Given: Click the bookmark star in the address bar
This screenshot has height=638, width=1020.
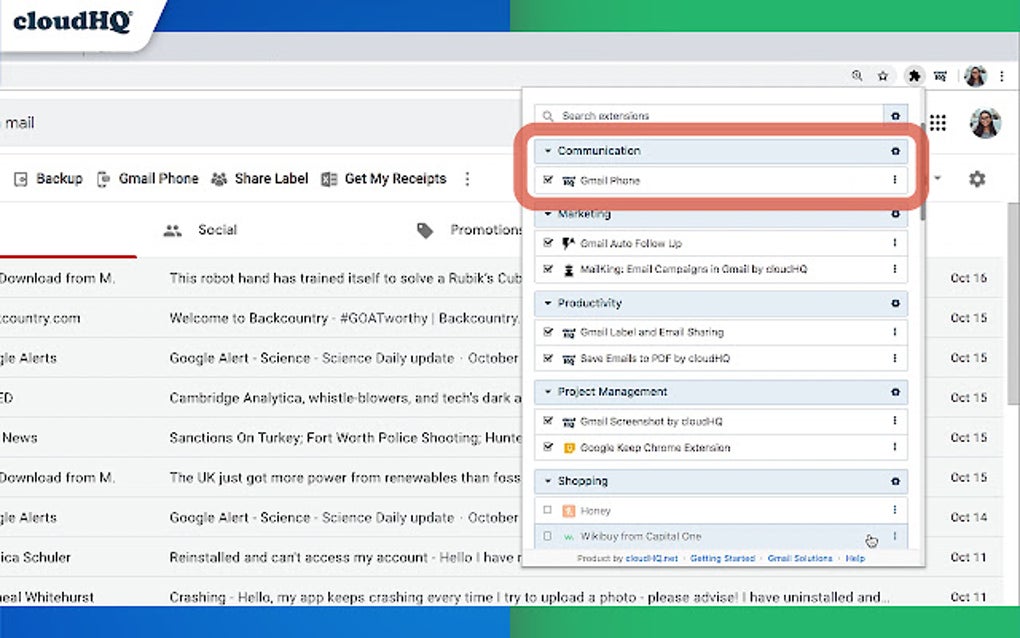Looking at the screenshot, I should point(883,75).
